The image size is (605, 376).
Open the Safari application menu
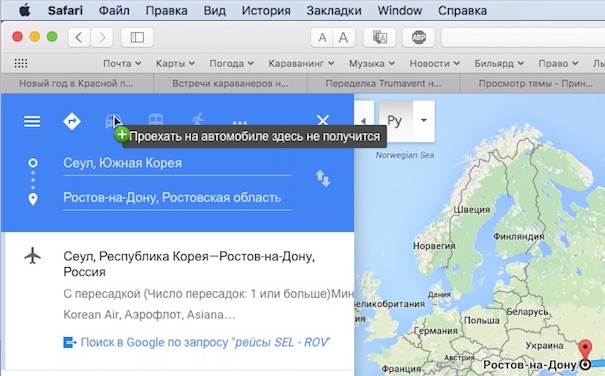(65, 10)
